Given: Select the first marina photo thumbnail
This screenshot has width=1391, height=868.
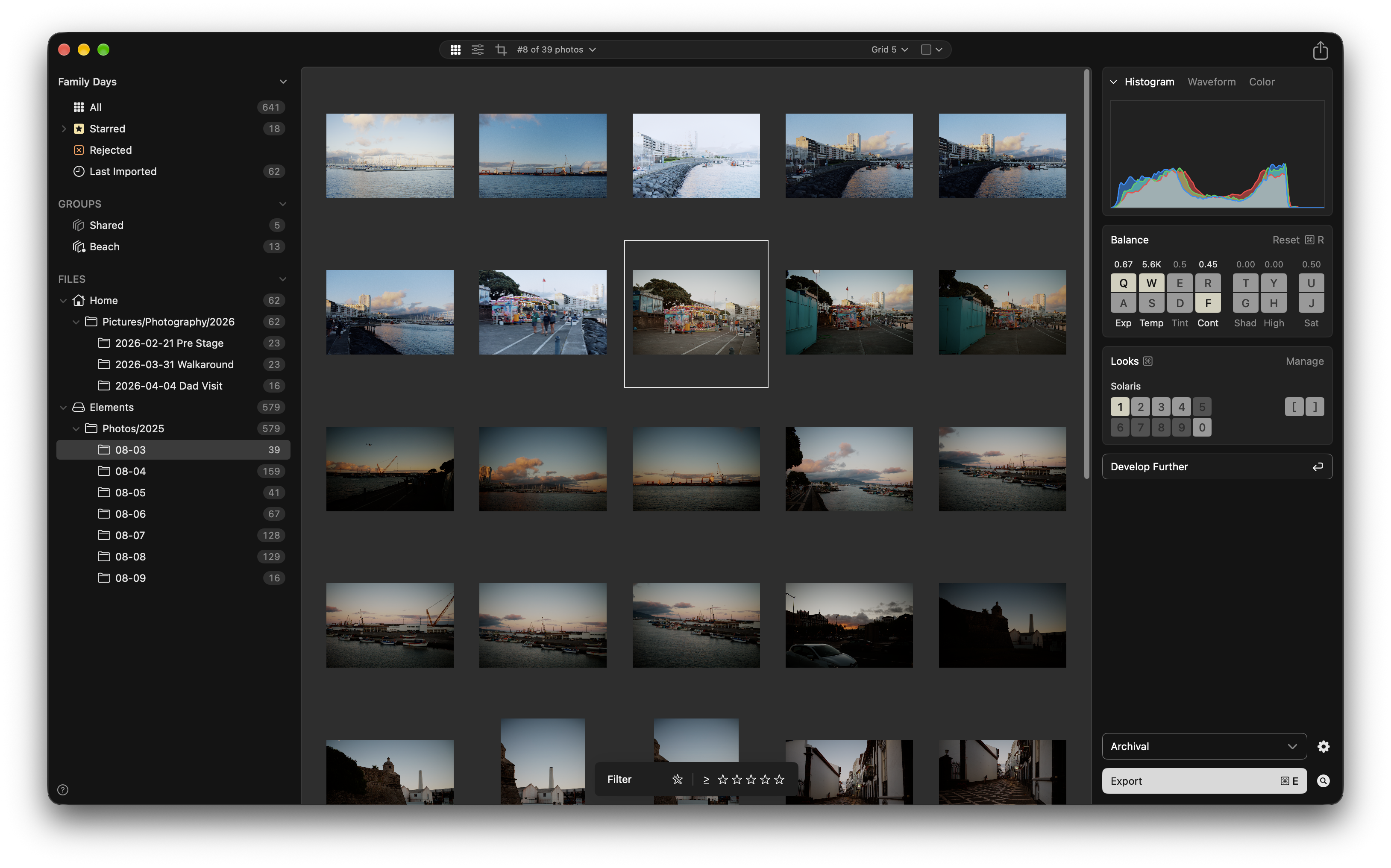Looking at the screenshot, I should (x=390, y=155).
